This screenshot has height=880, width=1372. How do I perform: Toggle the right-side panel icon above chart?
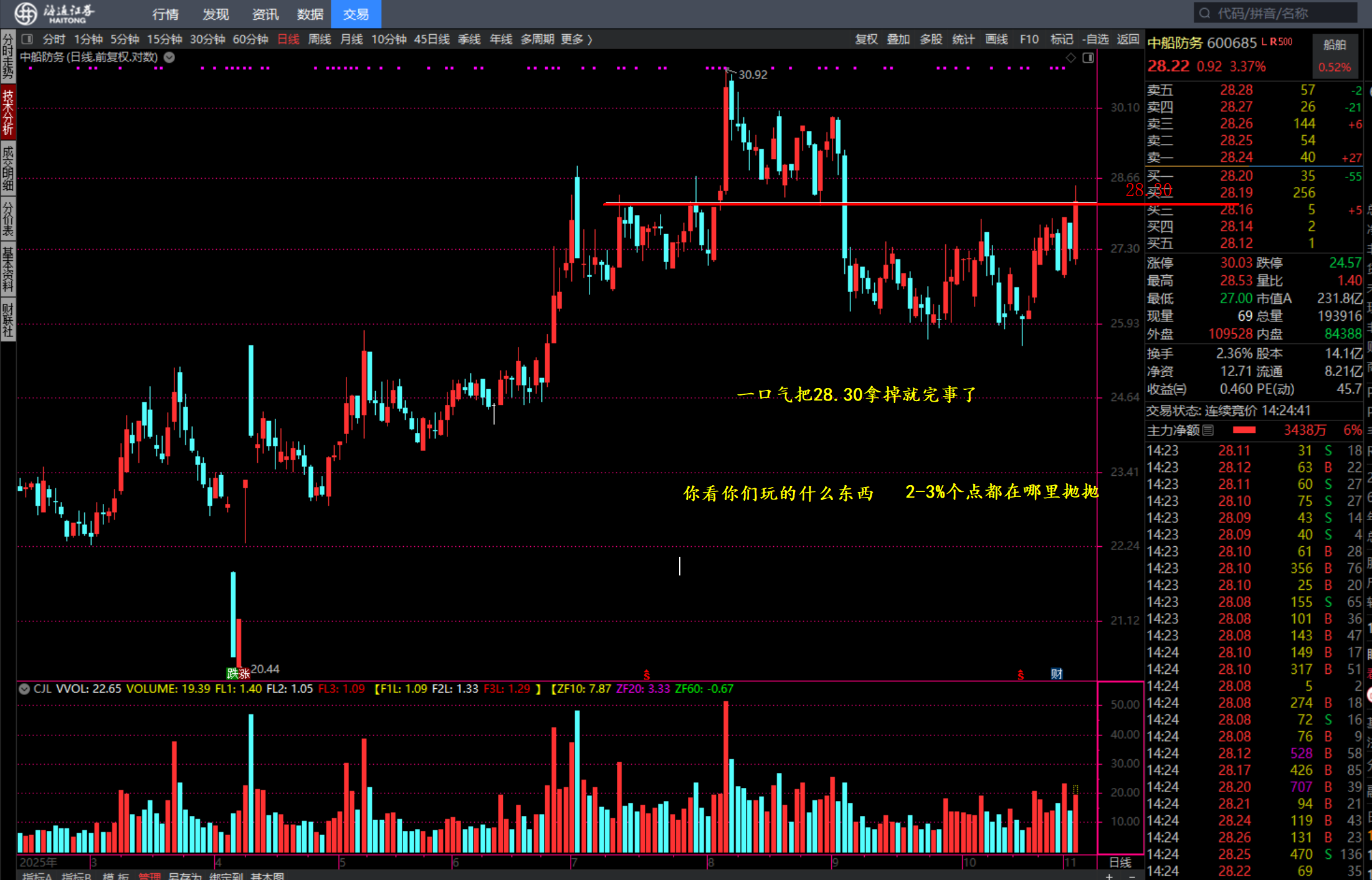point(1088,57)
